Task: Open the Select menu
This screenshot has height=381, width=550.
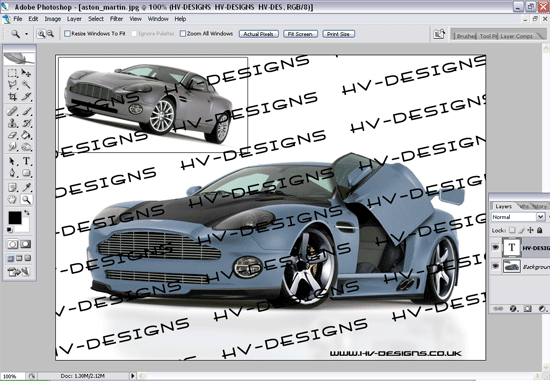Action: [96, 19]
